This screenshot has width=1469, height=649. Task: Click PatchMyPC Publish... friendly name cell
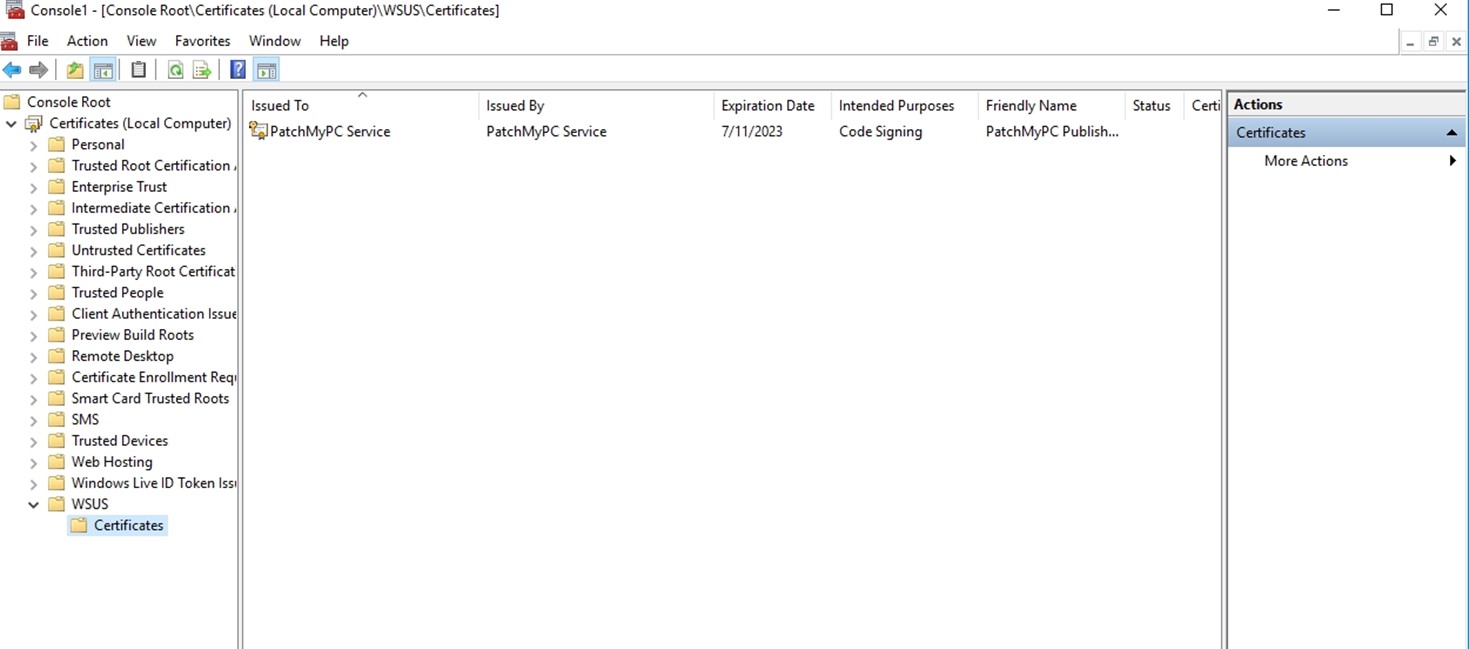1052,131
